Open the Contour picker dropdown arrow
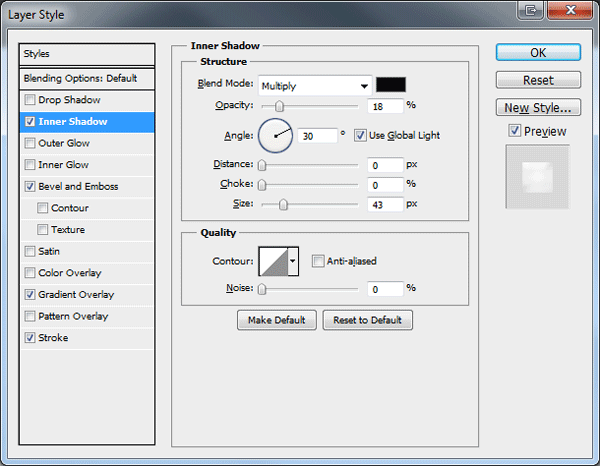600x466 pixels. click(x=293, y=261)
